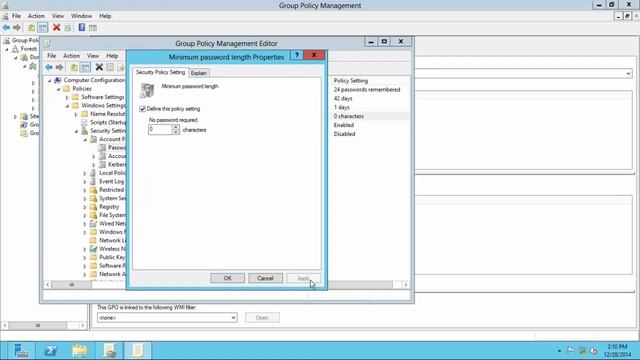Click the main console tree horizontal scrollbar thumb
The height and width of the screenshot is (360, 640).
(x=38, y=325)
